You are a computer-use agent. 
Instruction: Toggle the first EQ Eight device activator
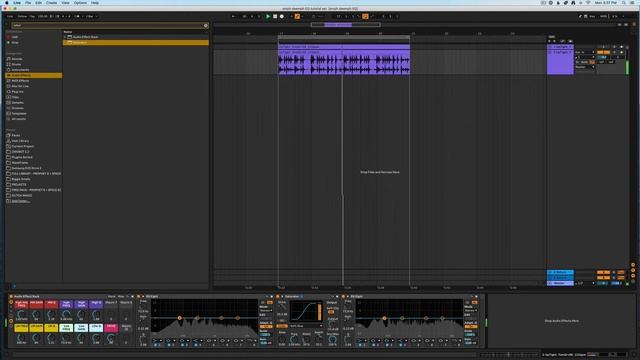pos(139,296)
